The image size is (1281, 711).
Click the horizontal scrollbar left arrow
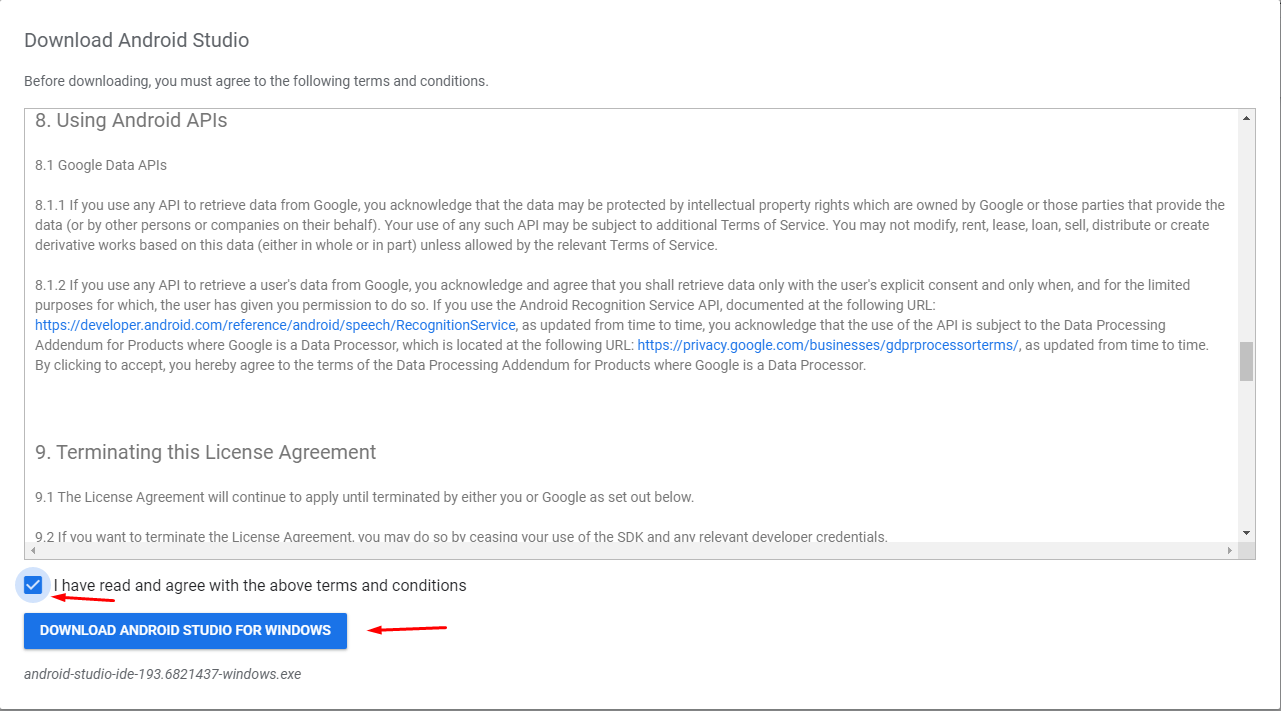[33, 551]
